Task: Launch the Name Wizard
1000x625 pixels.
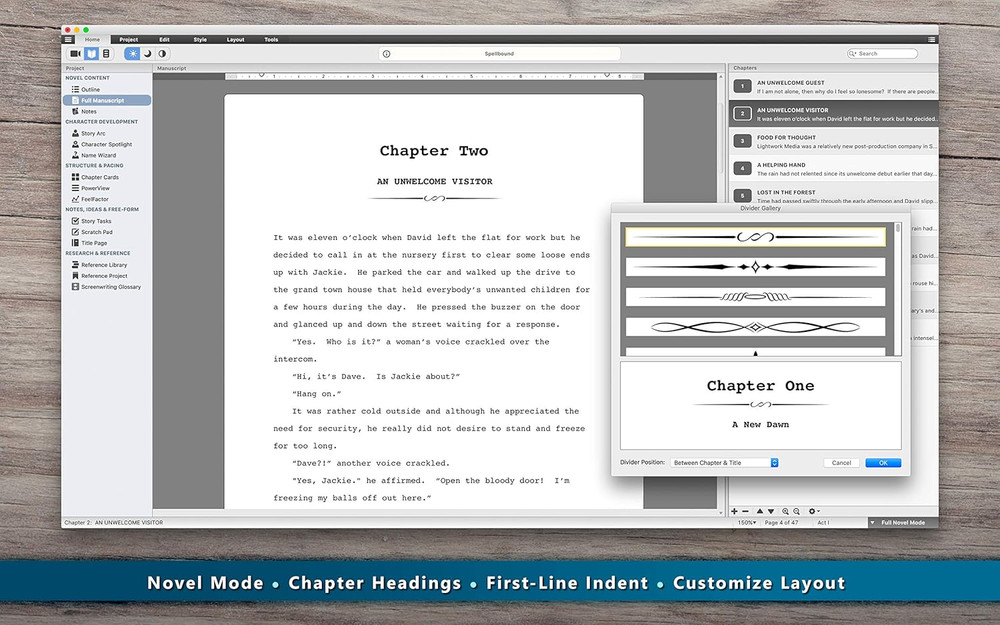Action: (95, 155)
